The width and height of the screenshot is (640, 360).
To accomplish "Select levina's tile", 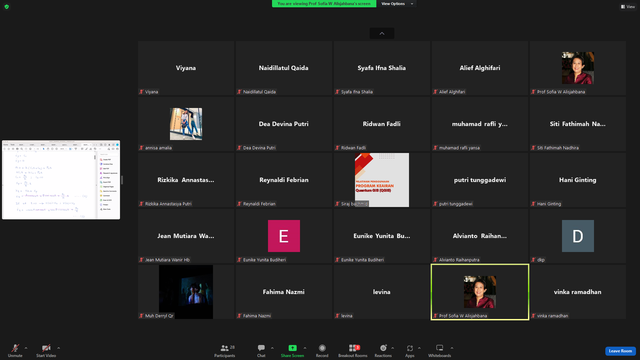I will tap(382, 291).
